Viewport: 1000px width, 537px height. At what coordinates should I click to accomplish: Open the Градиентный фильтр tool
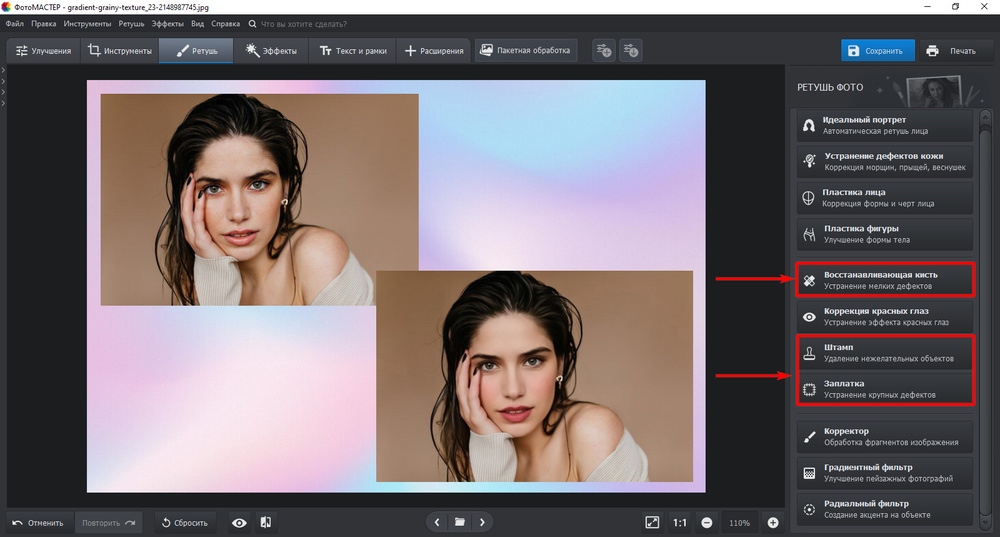pos(884,472)
